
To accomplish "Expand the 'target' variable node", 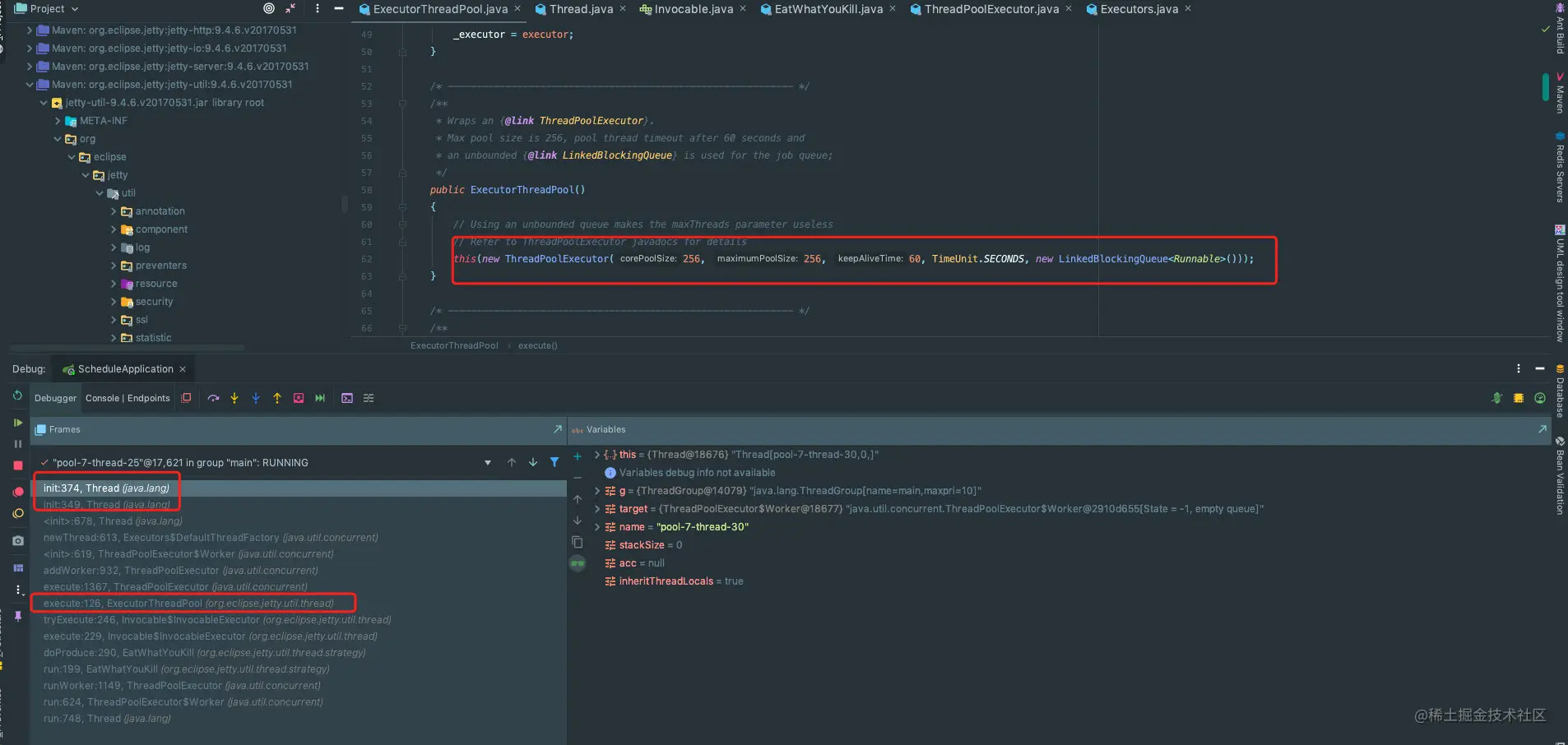I will click(597, 509).
